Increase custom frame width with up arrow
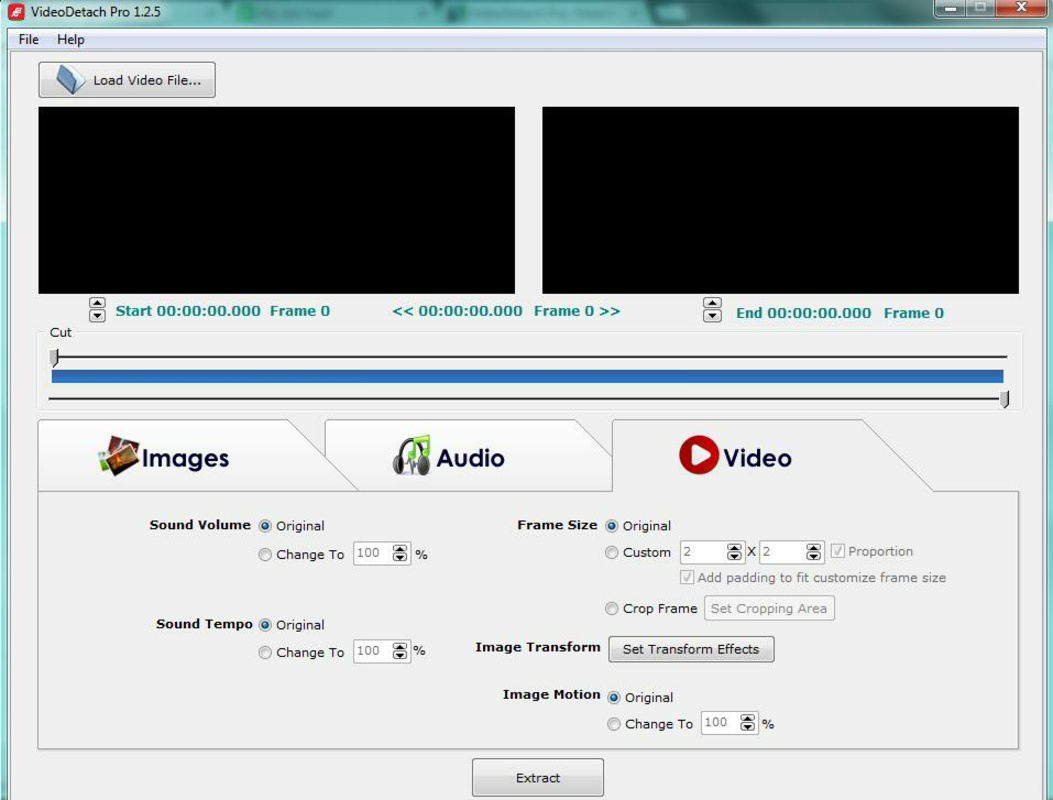Image resolution: width=1053 pixels, height=800 pixels. click(734, 547)
